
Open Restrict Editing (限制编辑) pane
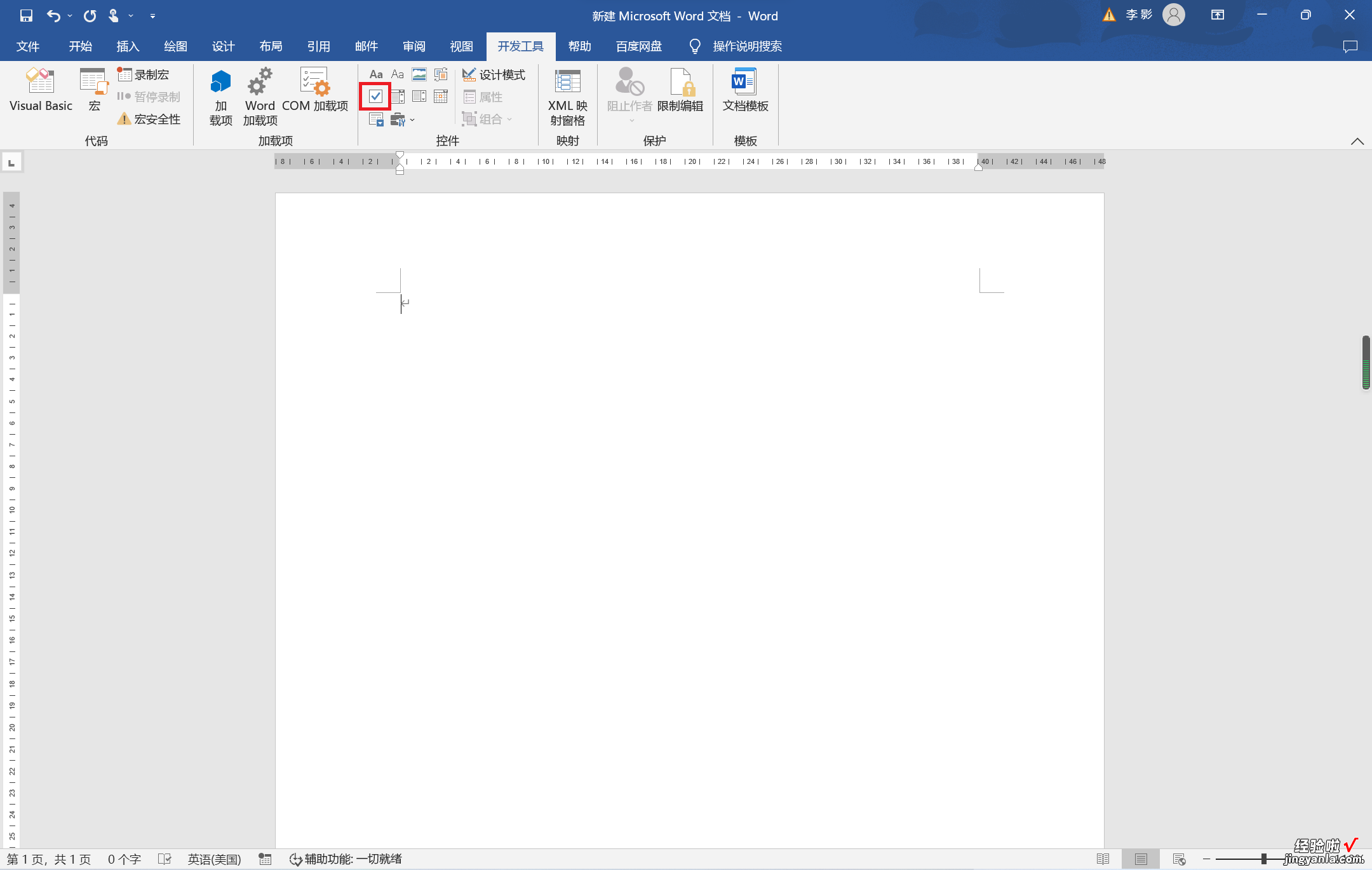(680, 91)
